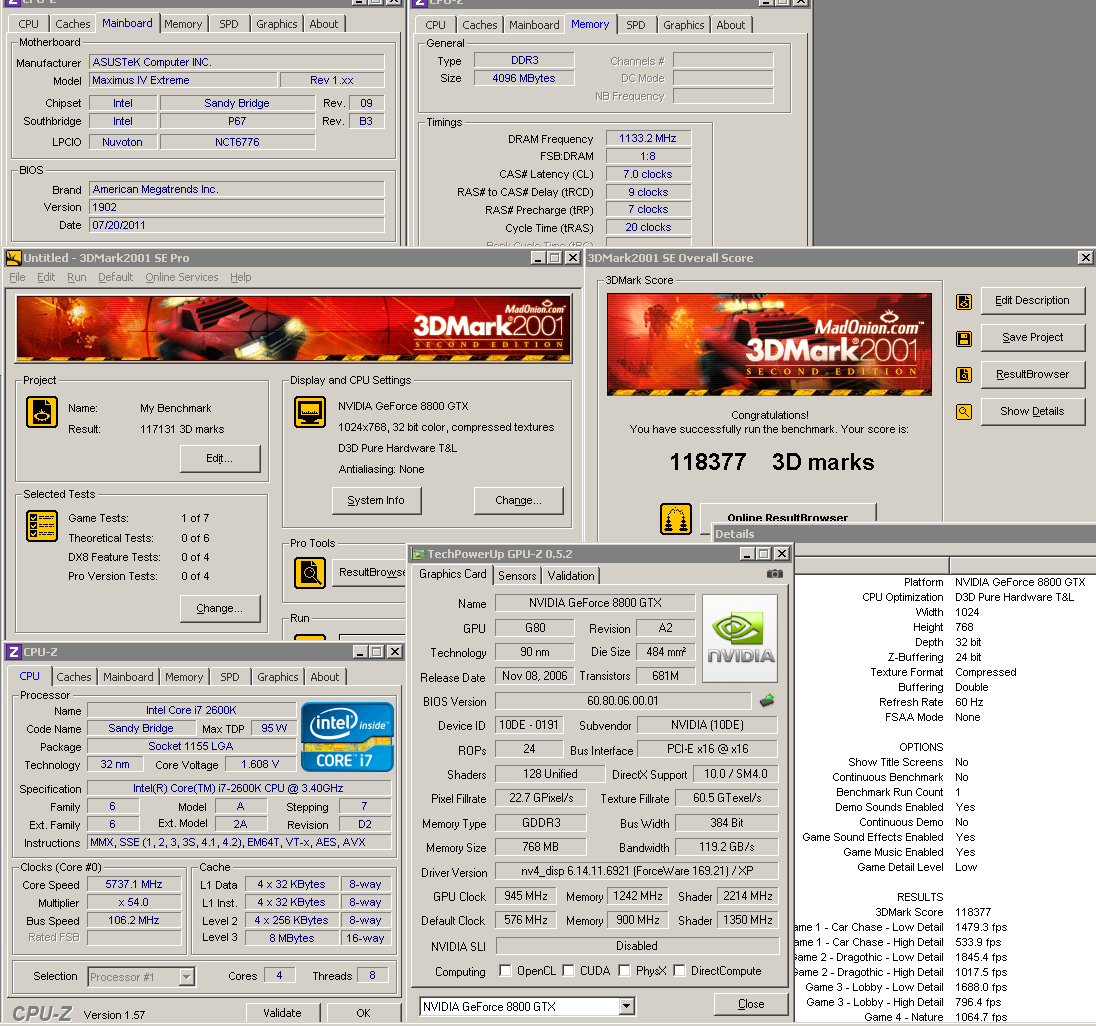Viewport: 1096px width, 1026px height.
Task: Toggle the PhysX checkbox in GPU-Z
Action: pos(624,971)
